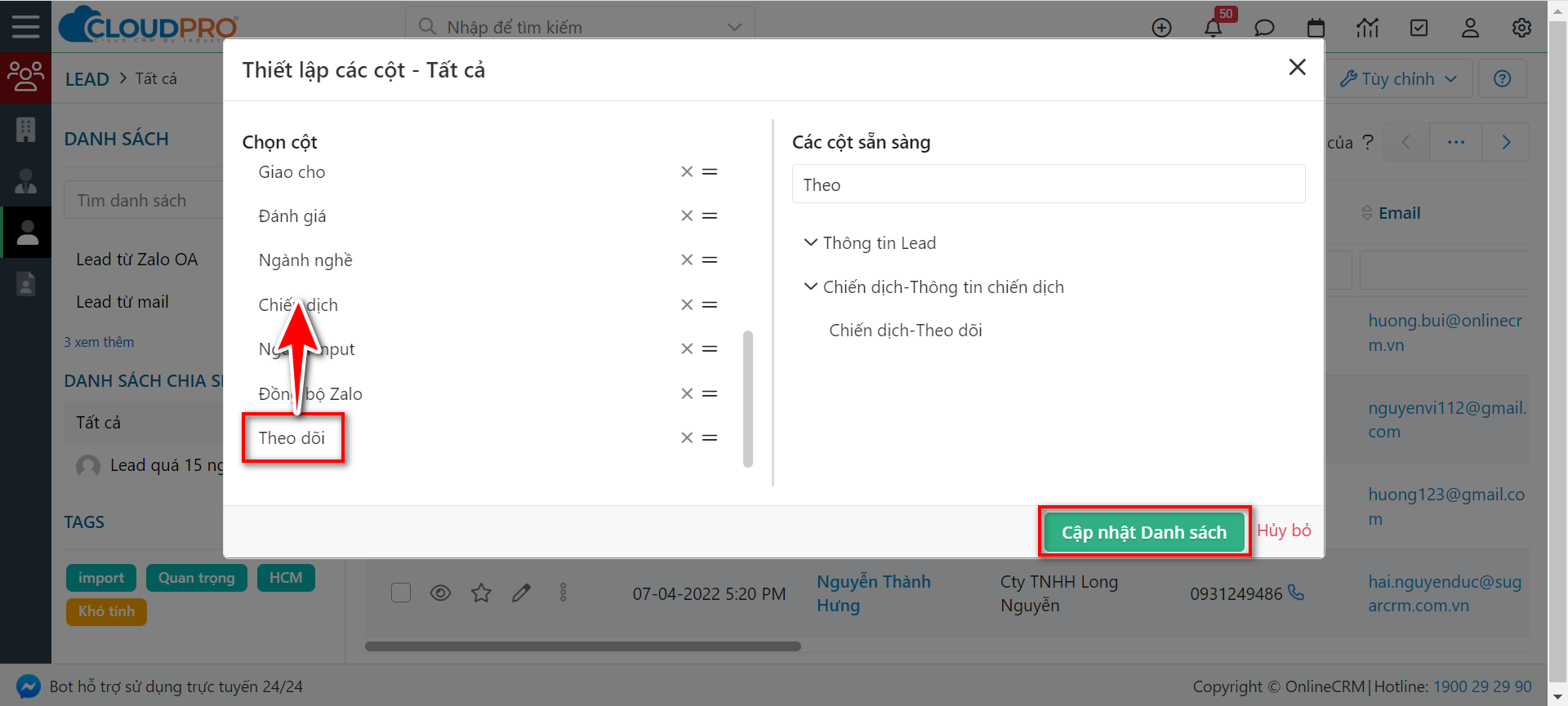Screen dimensions: 1568x706
Task: Select Lead quá 15 ng list
Action: (167, 465)
